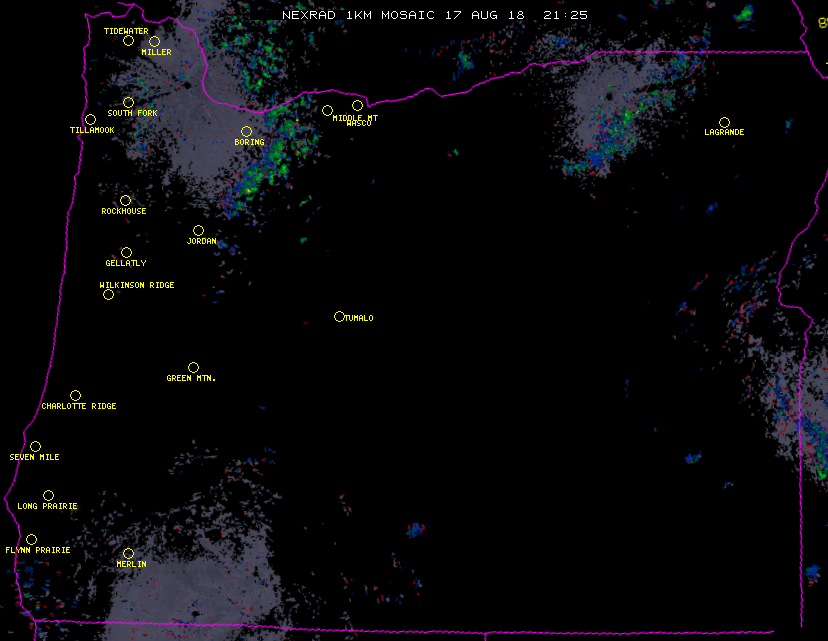Select the LaGrande station marker
The image size is (828, 641).
(x=724, y=123)
